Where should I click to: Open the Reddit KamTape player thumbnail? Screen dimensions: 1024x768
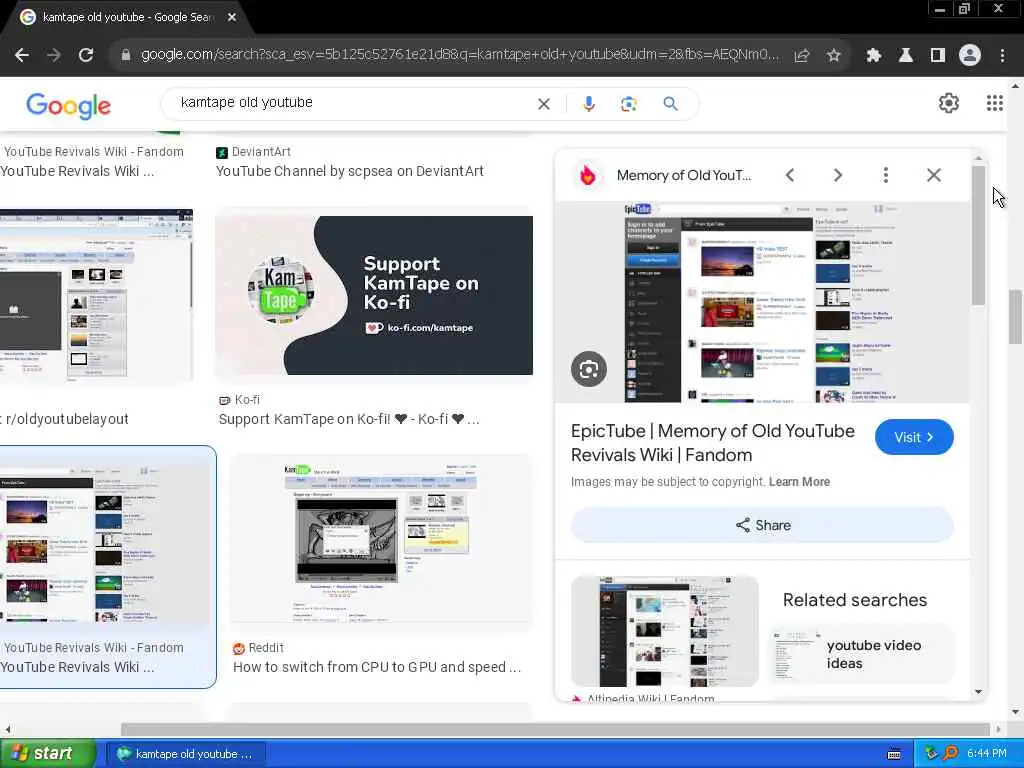pos(381,541)
